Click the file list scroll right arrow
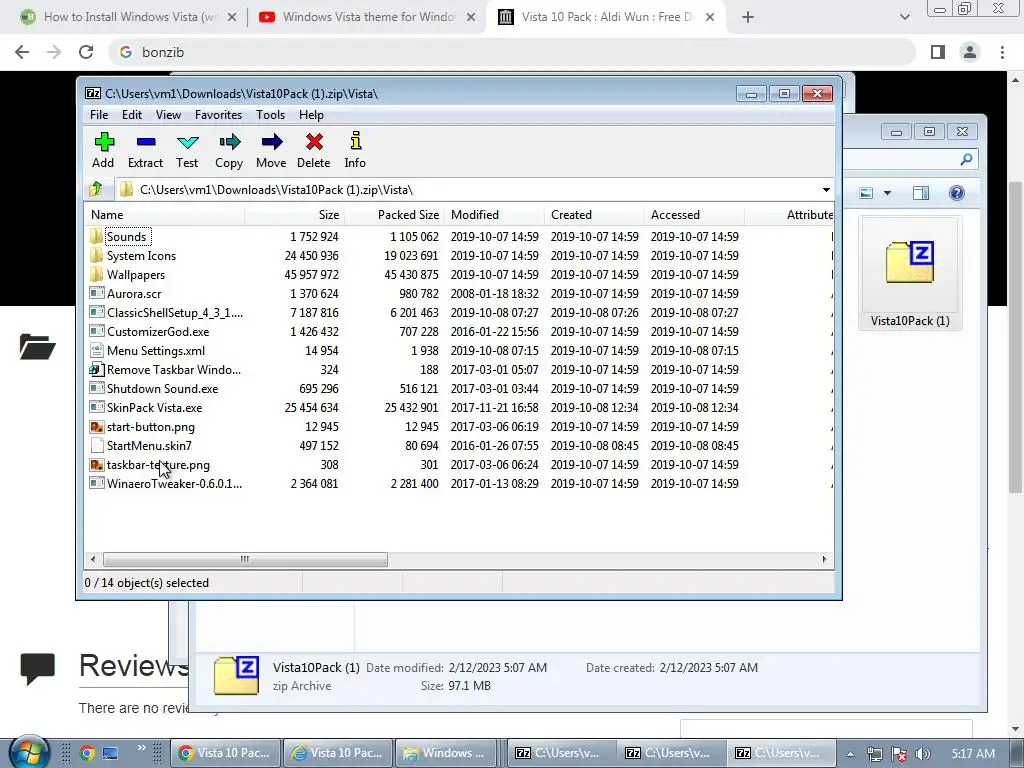 [x=824, y=559]
